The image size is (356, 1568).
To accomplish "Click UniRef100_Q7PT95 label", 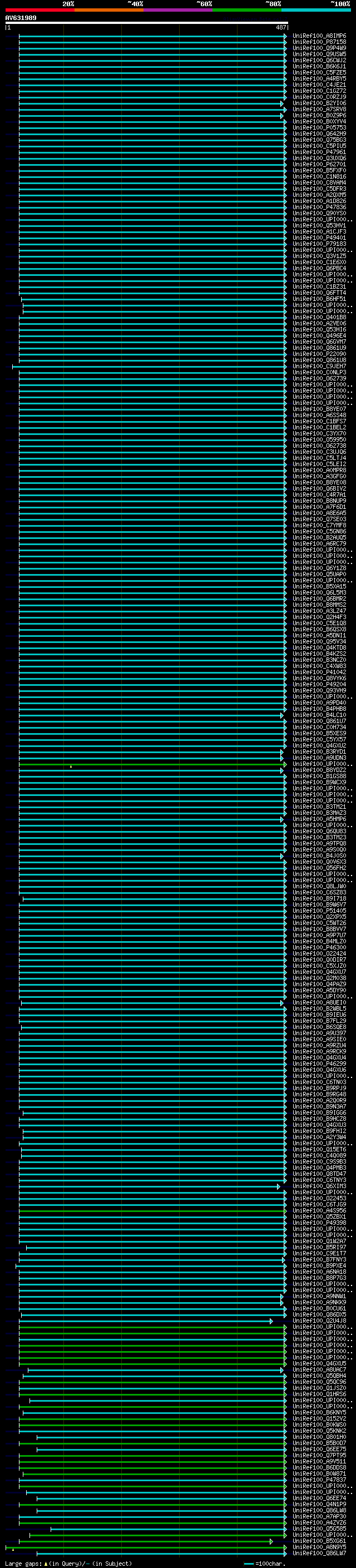I will click(x=319, y=1456).
